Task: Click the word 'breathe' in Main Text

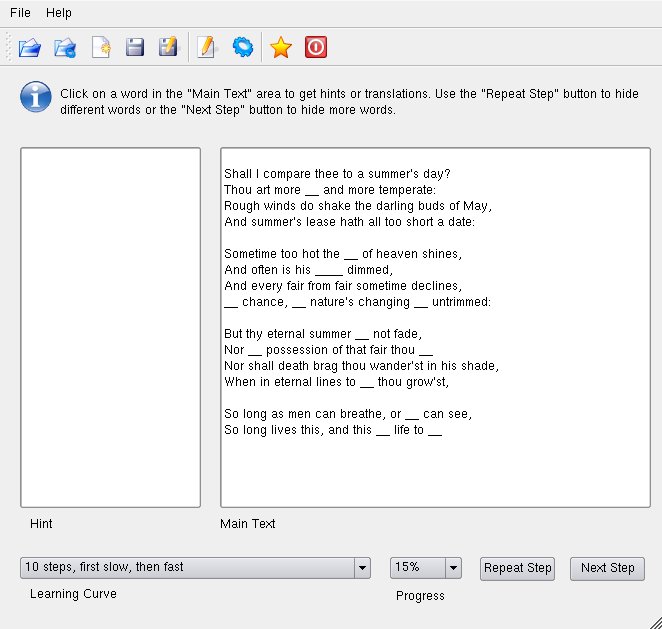Action: [361, 414]
